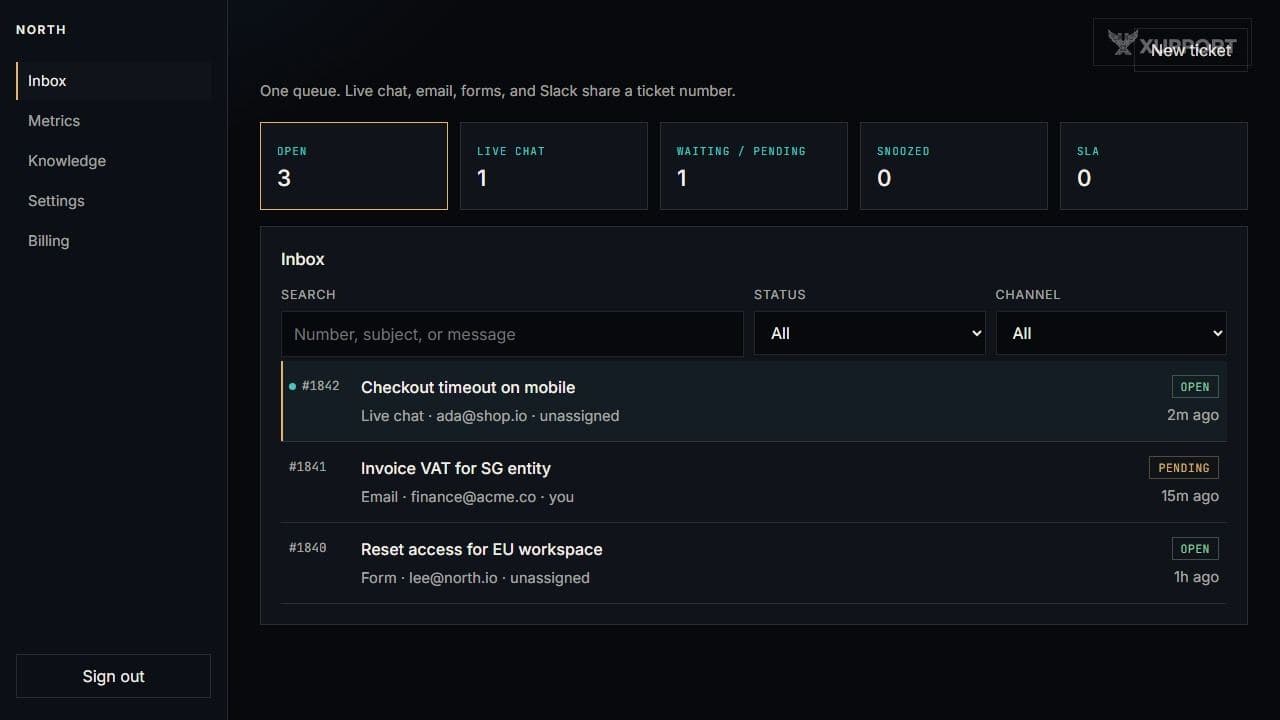Click the "2m ago" timestamp

pos(1193,415)
